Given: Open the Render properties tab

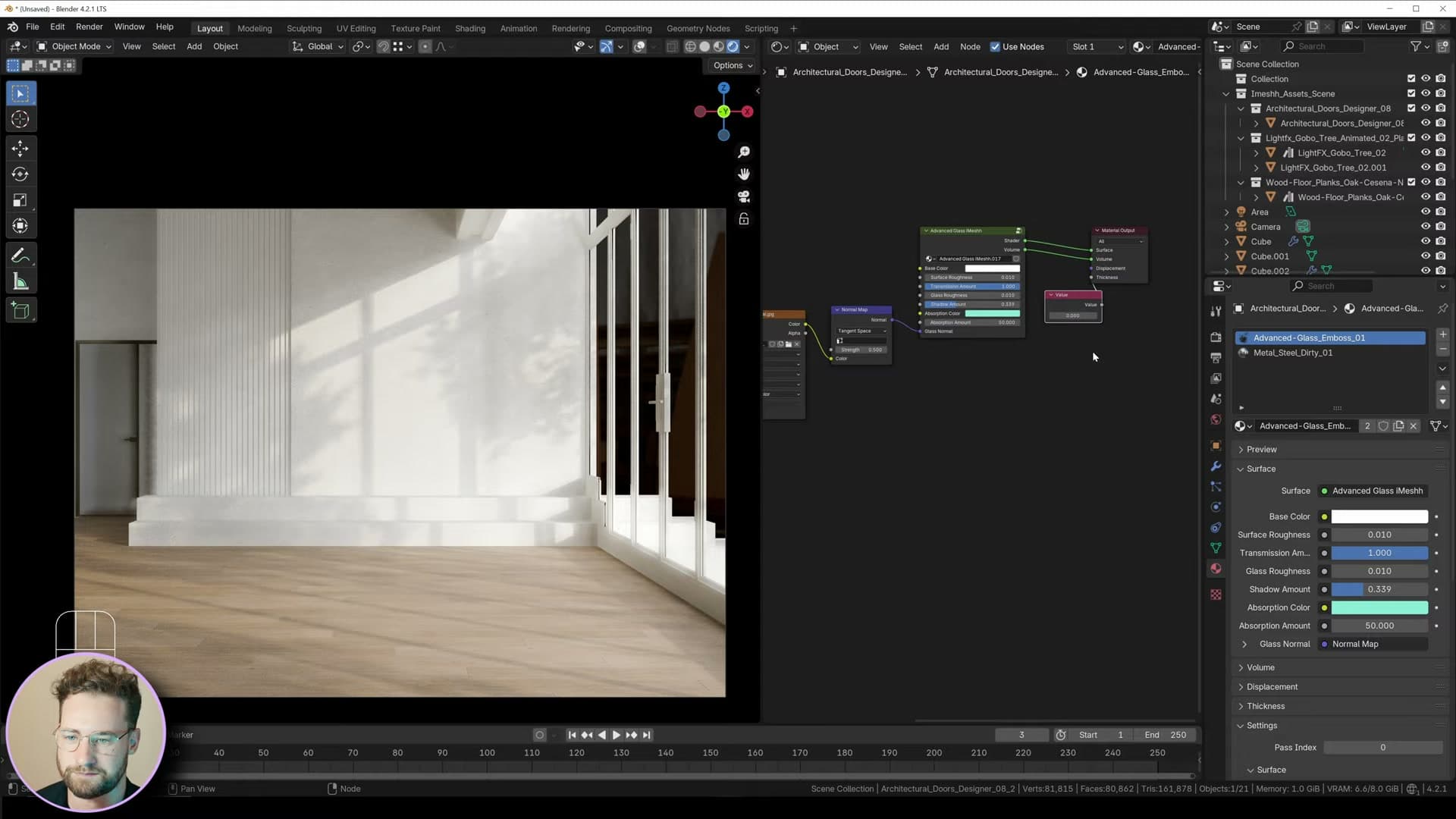Looking at the screenshot, I should (x=1216, y=337).
